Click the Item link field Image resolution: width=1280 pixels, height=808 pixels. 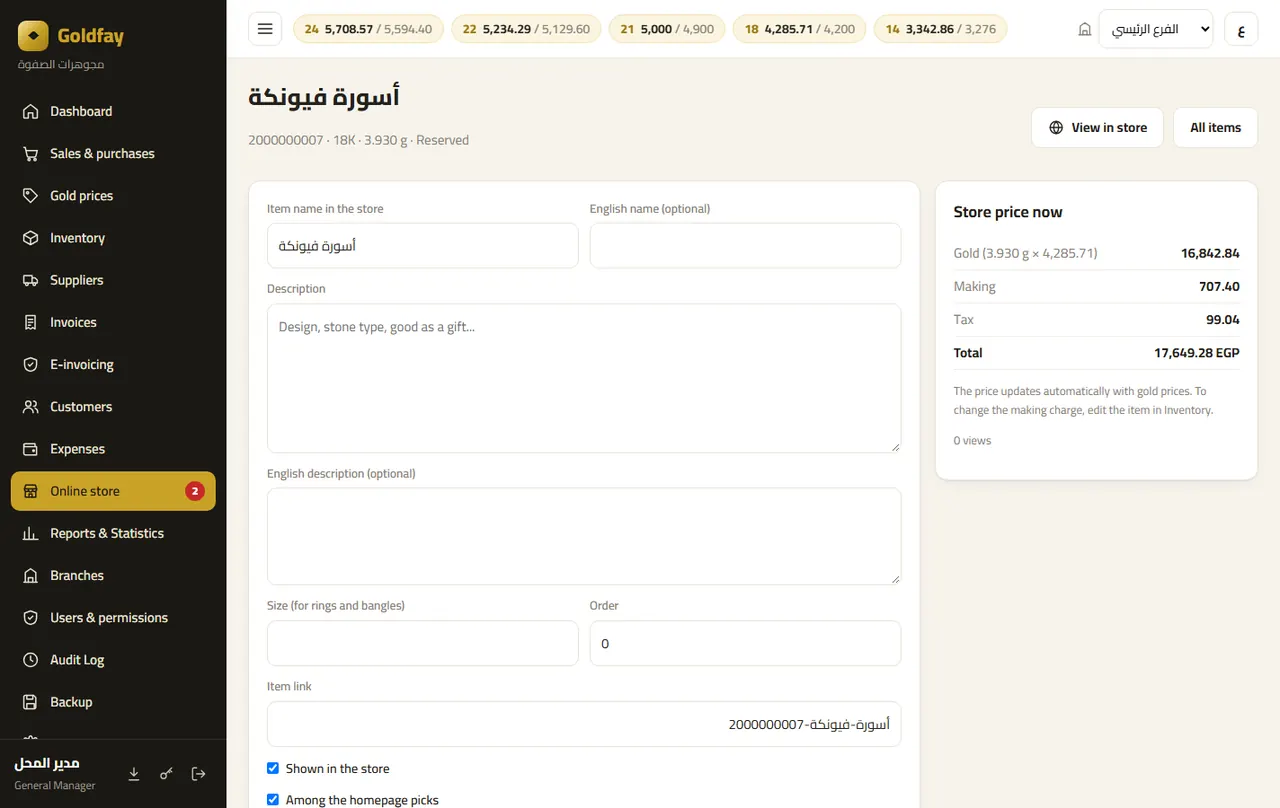(x=584, y=724)
